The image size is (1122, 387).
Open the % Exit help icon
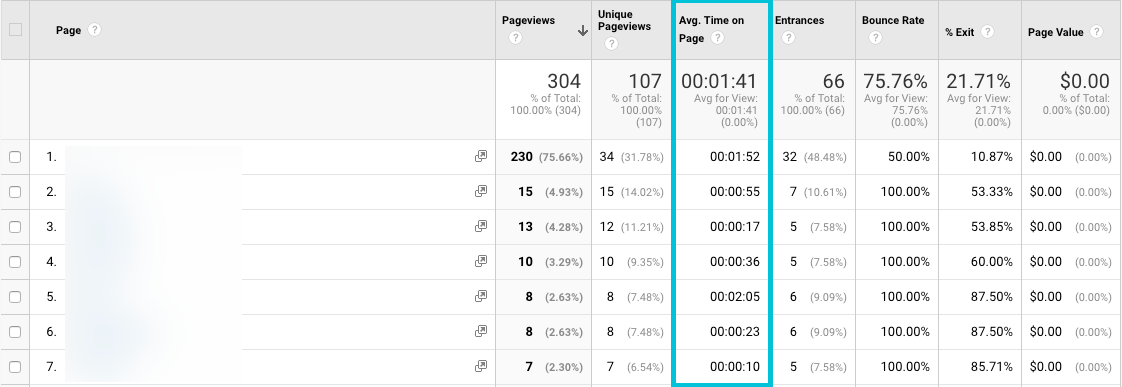pyautogui.click(x=987, y=32)
